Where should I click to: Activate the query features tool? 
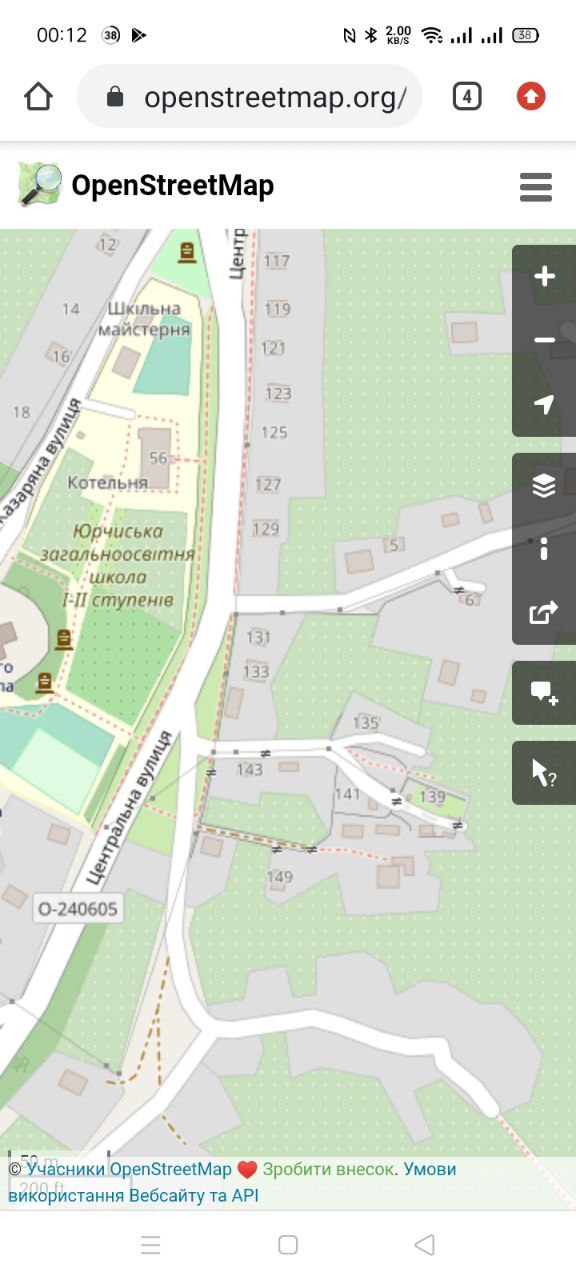coord(544,772)
